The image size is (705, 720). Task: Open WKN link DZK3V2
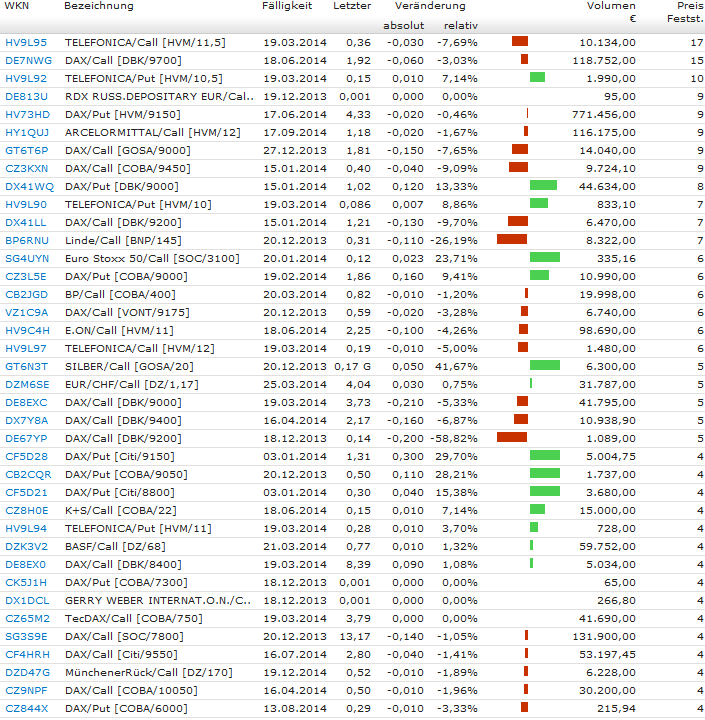pyautogui.click(x=27, y=546)
